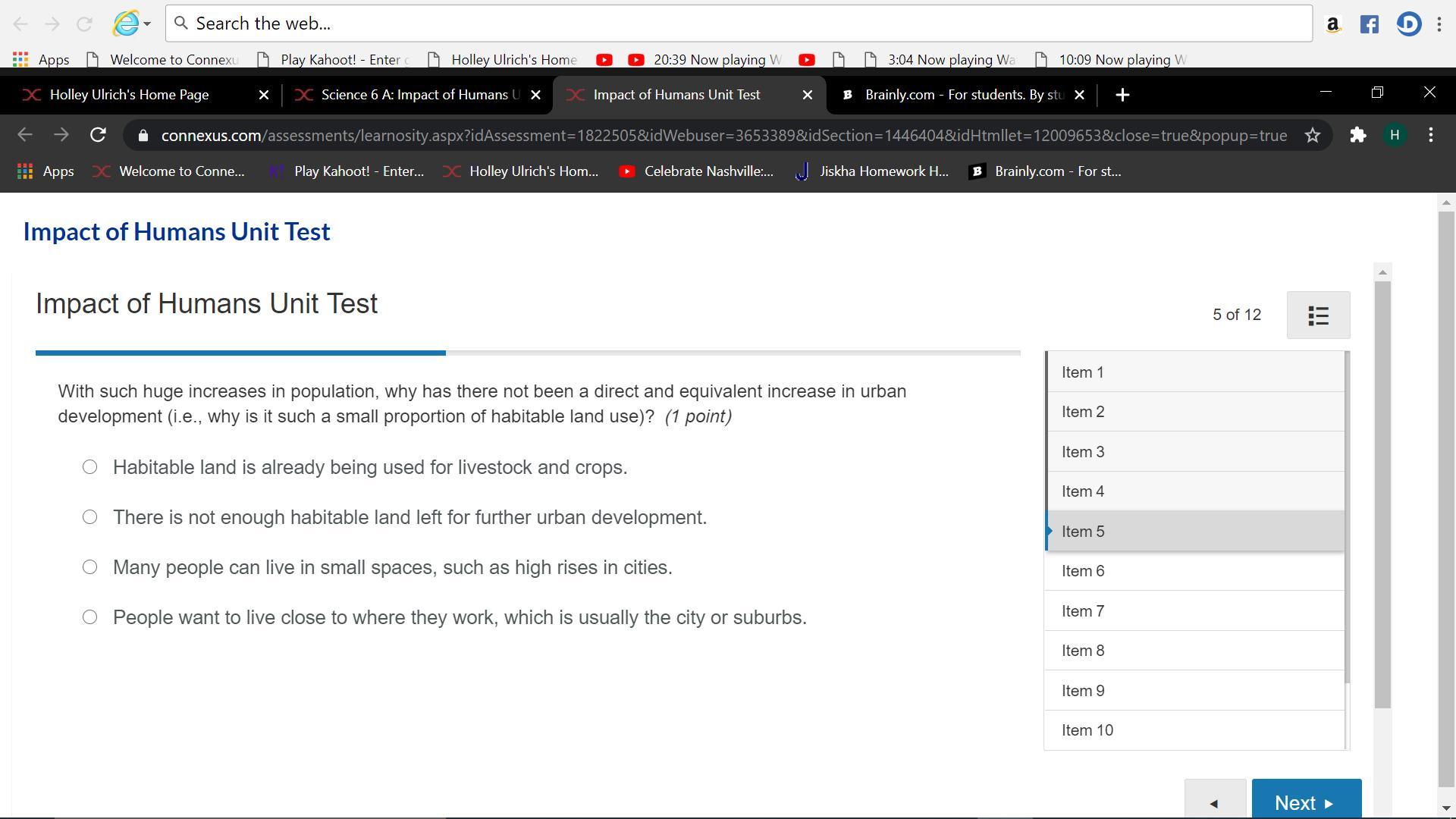The height and width of the screenshot is (819, 1456).
Task: Go to the Next question
Action: [1306, 802]
